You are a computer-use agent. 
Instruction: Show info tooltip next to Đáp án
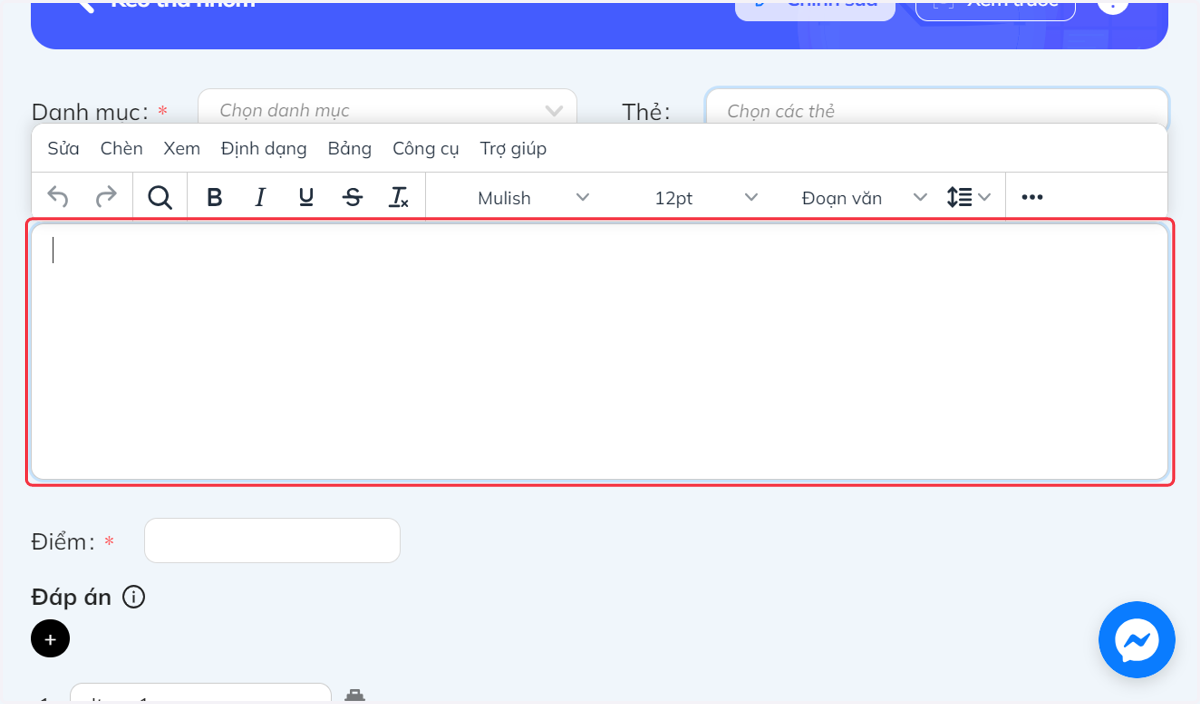[133, 597]
